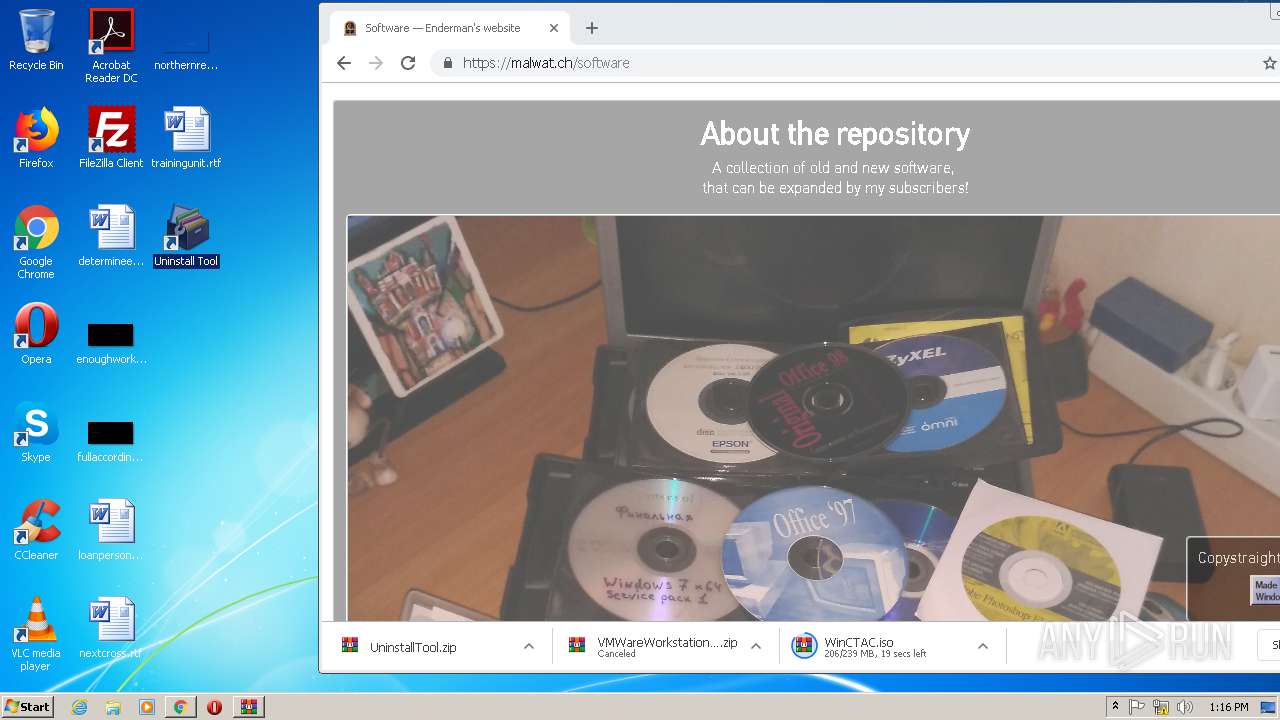Expand options for WinCTAC.iso download
The width and height of the screenshot is (1280, 720).
[983, 647]
